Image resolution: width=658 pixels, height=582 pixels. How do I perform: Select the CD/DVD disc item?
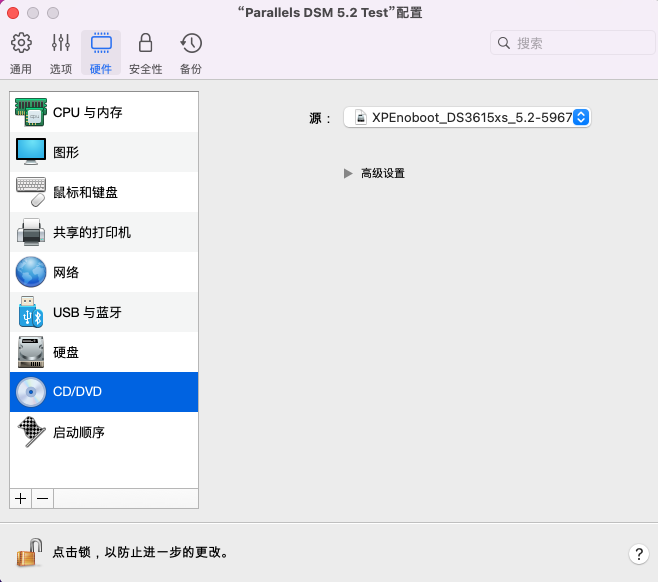click(x=104, y=392)
